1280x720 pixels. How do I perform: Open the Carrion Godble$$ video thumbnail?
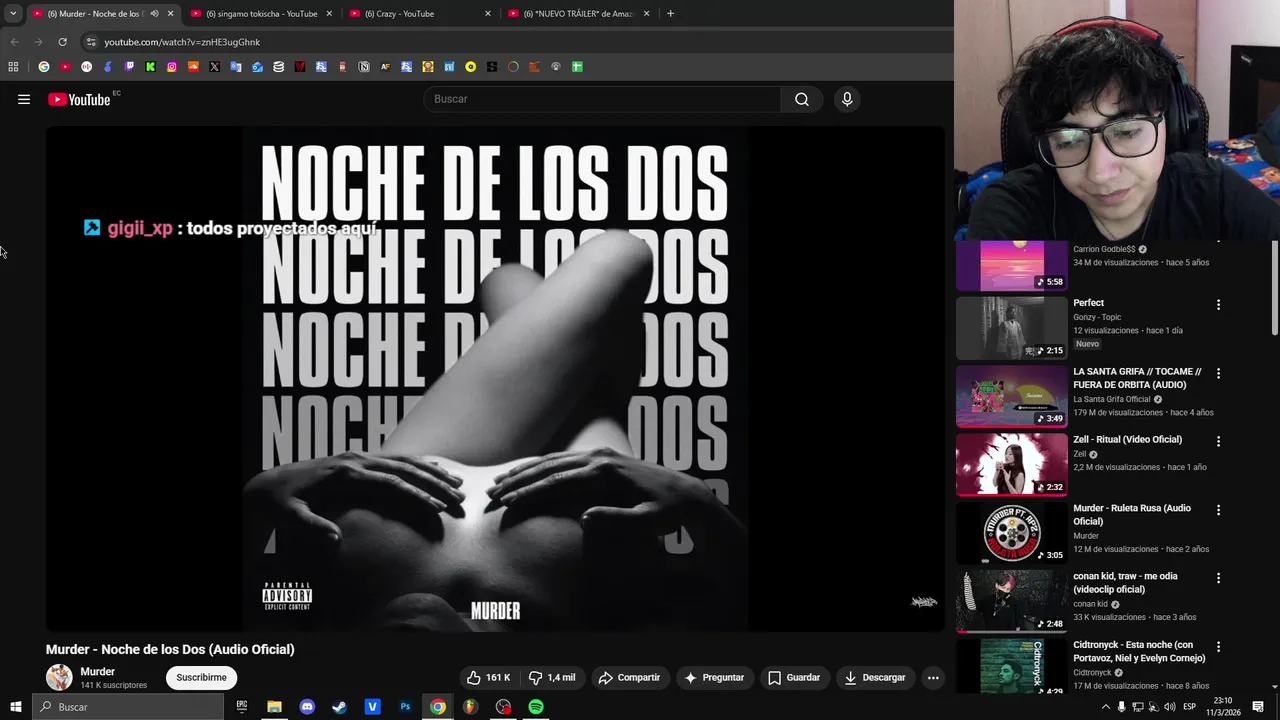(x=1011, y=265)
